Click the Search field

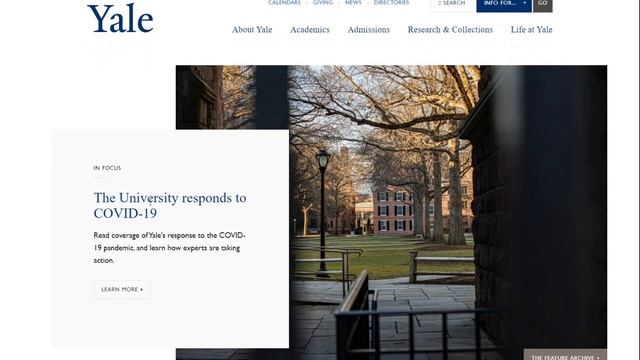(451, 5)
